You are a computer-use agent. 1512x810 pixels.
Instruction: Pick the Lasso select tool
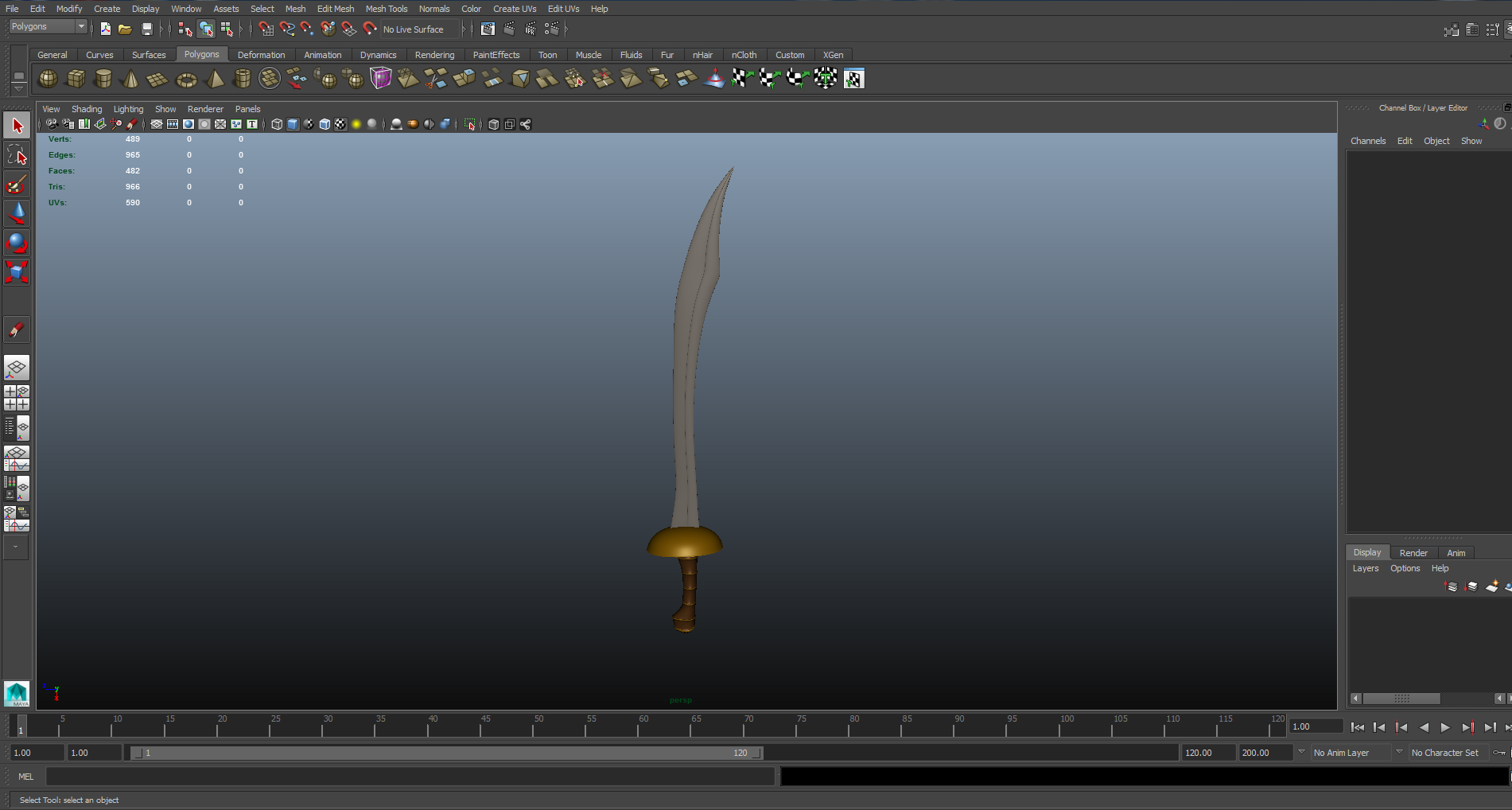click(17, 155)
